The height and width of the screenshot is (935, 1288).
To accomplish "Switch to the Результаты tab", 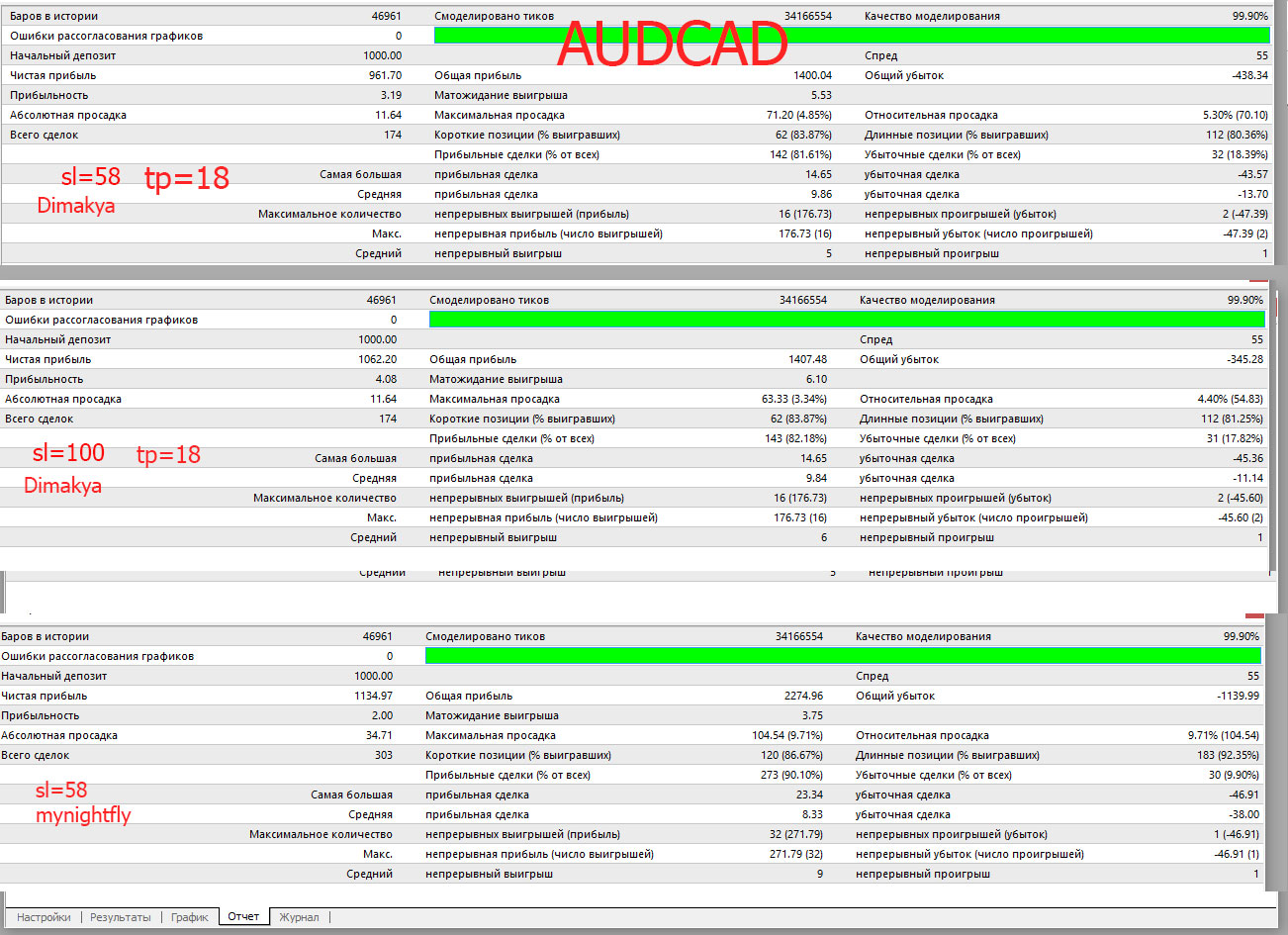I will coord(121,917).
